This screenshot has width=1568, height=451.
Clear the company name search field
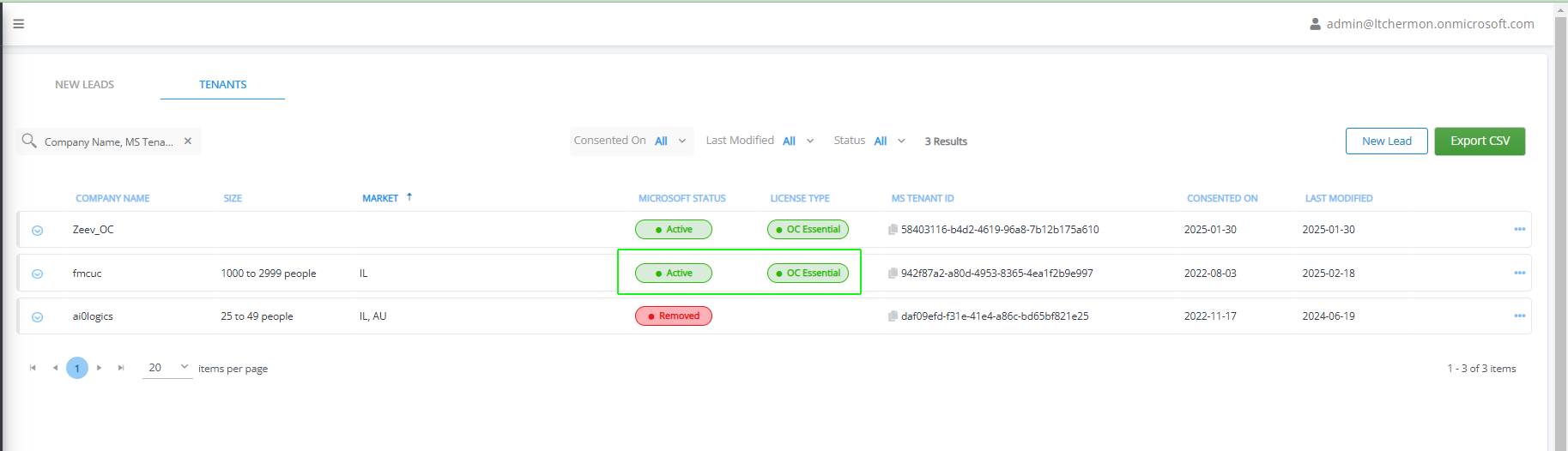point(188,141)
